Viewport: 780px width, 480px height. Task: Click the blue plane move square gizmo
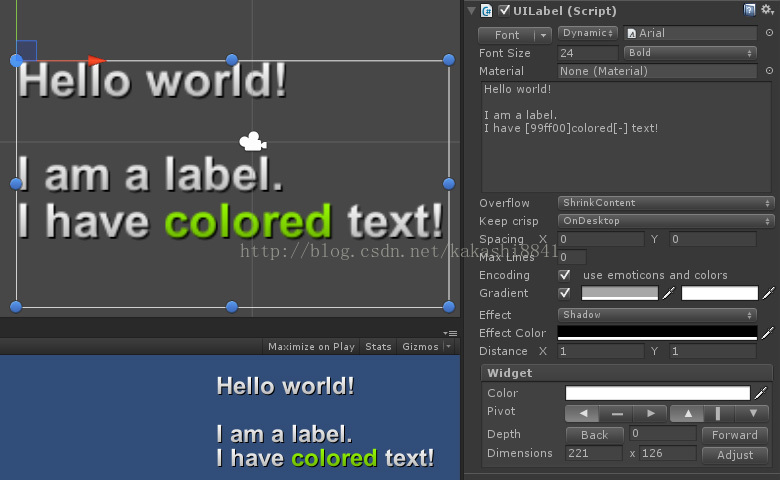pos(26,50)
